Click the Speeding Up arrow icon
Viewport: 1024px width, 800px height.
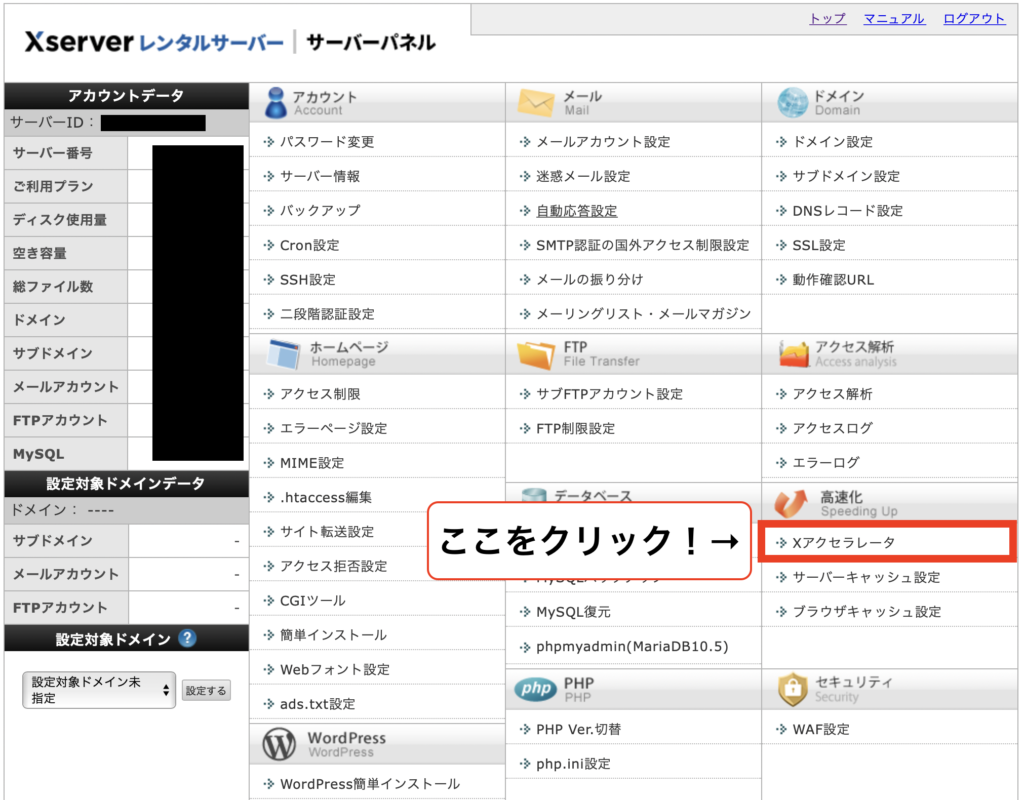tap(790, 504)
